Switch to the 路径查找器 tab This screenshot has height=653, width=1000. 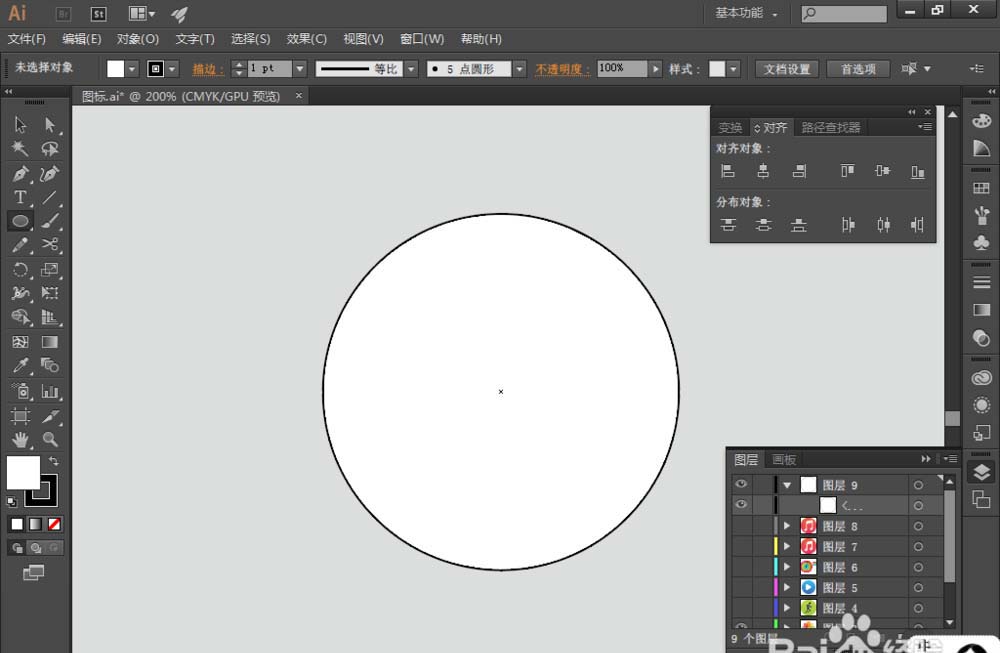point(830,128)
